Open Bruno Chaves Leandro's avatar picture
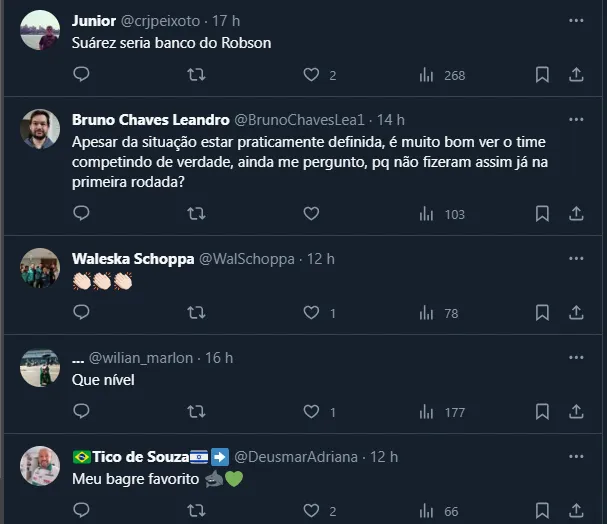 pyautogui.click(x=40, y=129)
